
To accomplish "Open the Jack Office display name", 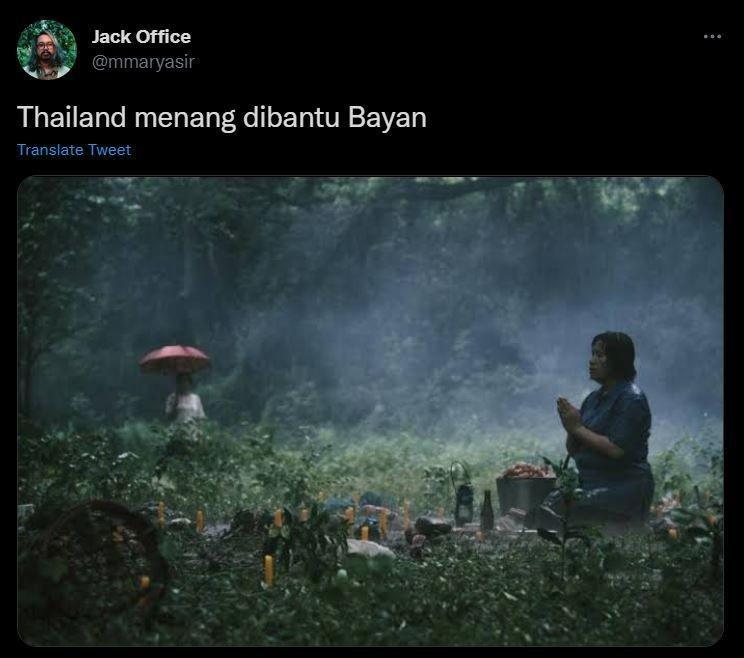I will click(x=141, y=37).
